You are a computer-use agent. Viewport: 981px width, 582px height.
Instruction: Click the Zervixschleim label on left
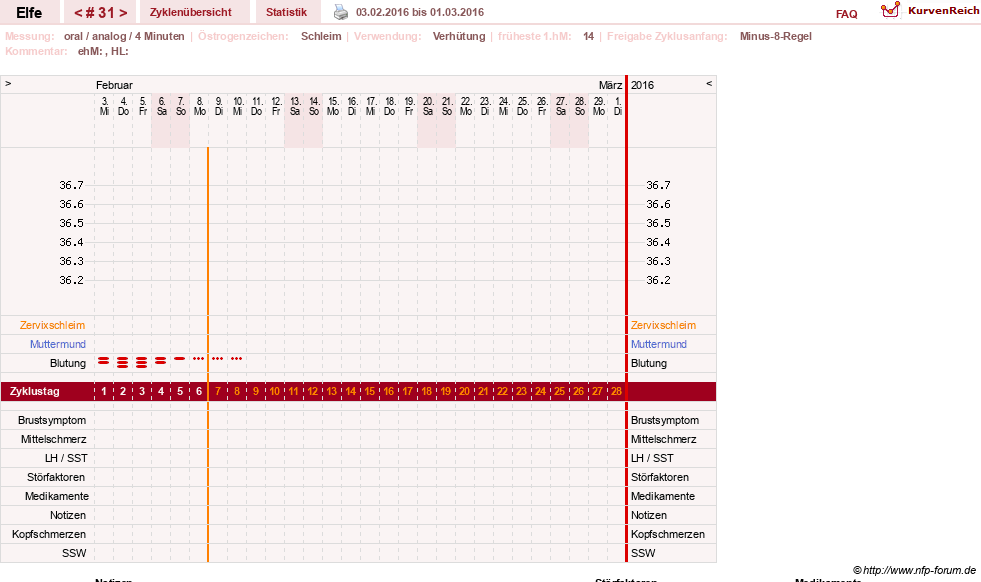click(x=53, y=325)
